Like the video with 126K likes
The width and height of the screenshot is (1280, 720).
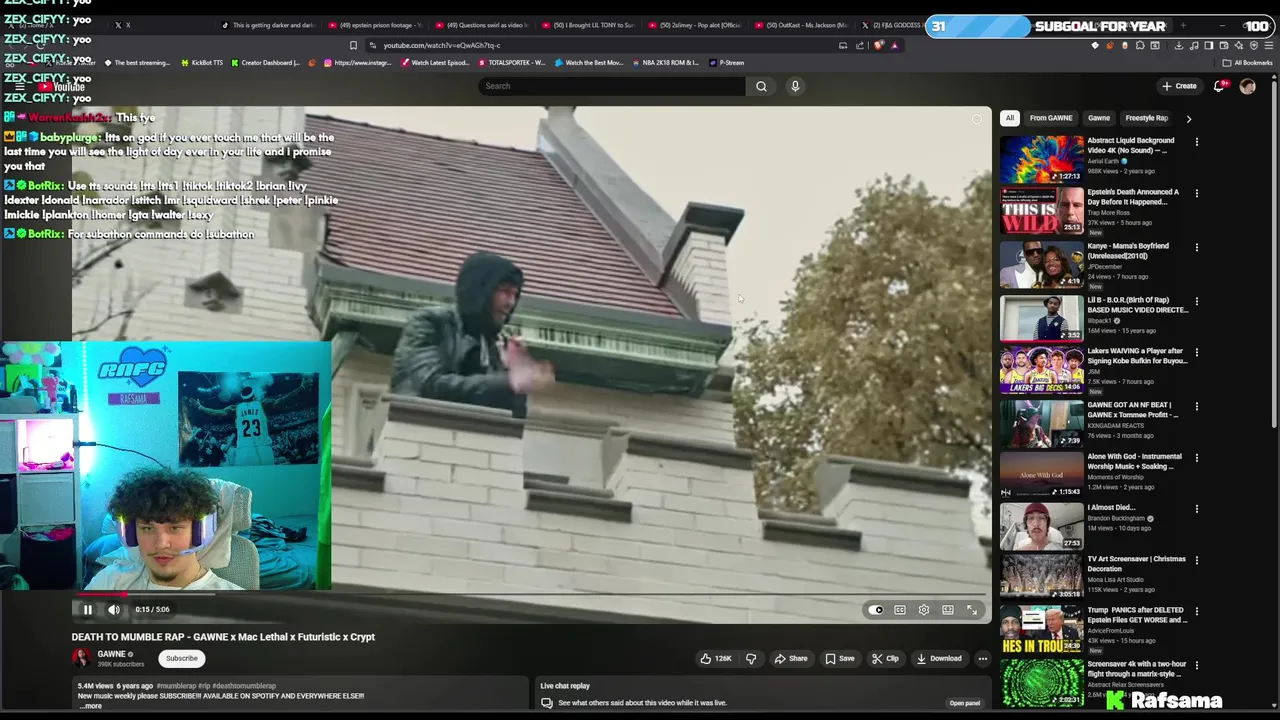point(716,658)
